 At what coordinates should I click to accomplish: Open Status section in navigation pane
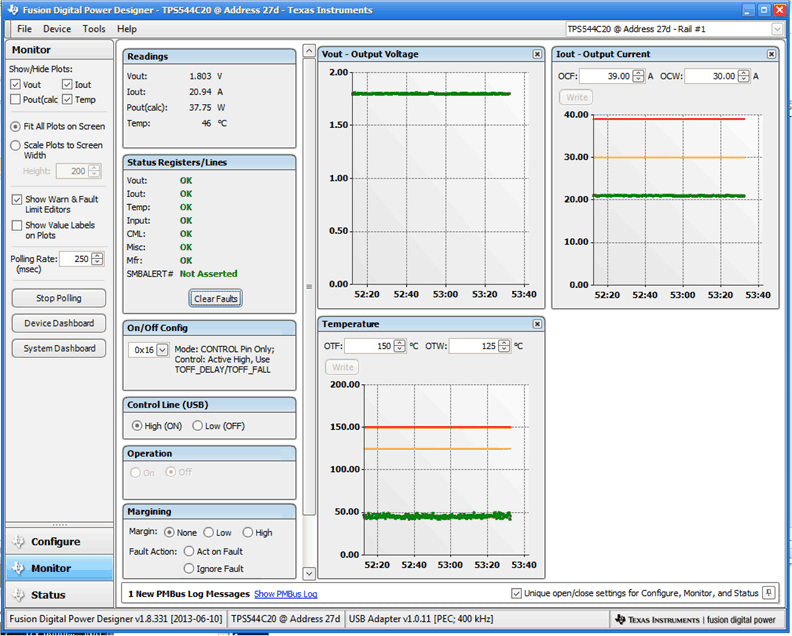pos(49,595)
